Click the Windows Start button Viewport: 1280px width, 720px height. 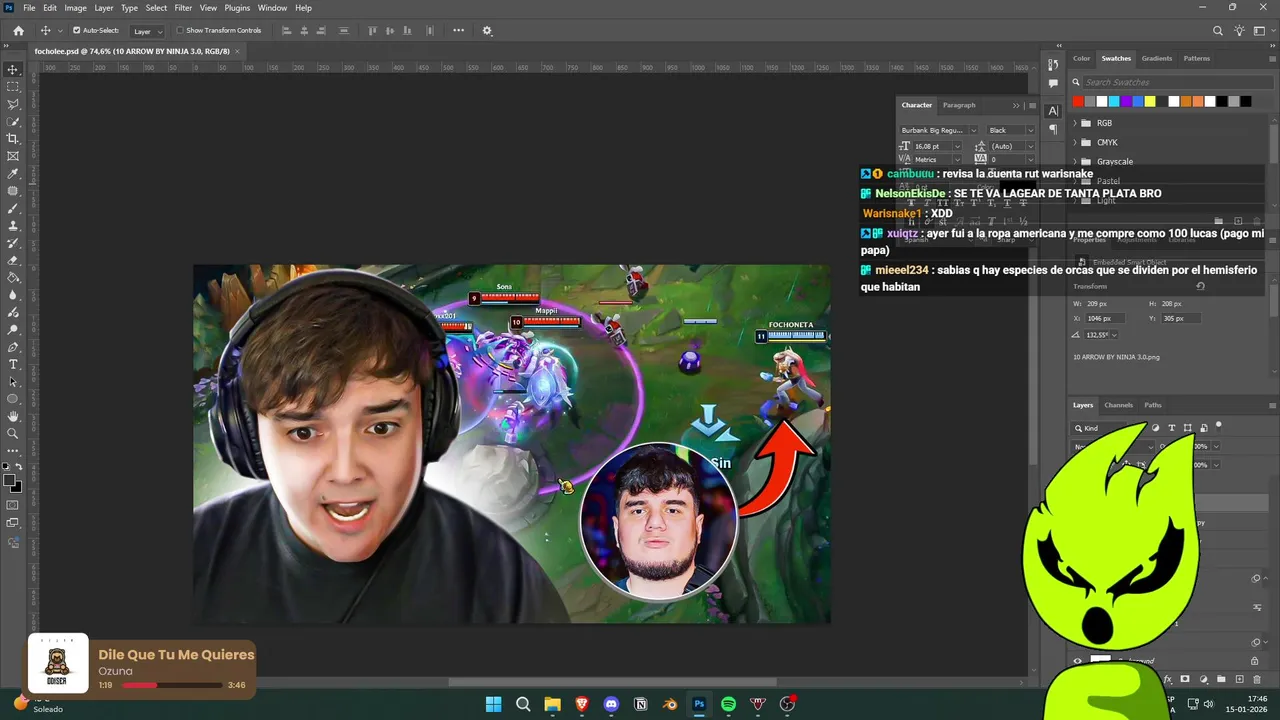point(493,704)
